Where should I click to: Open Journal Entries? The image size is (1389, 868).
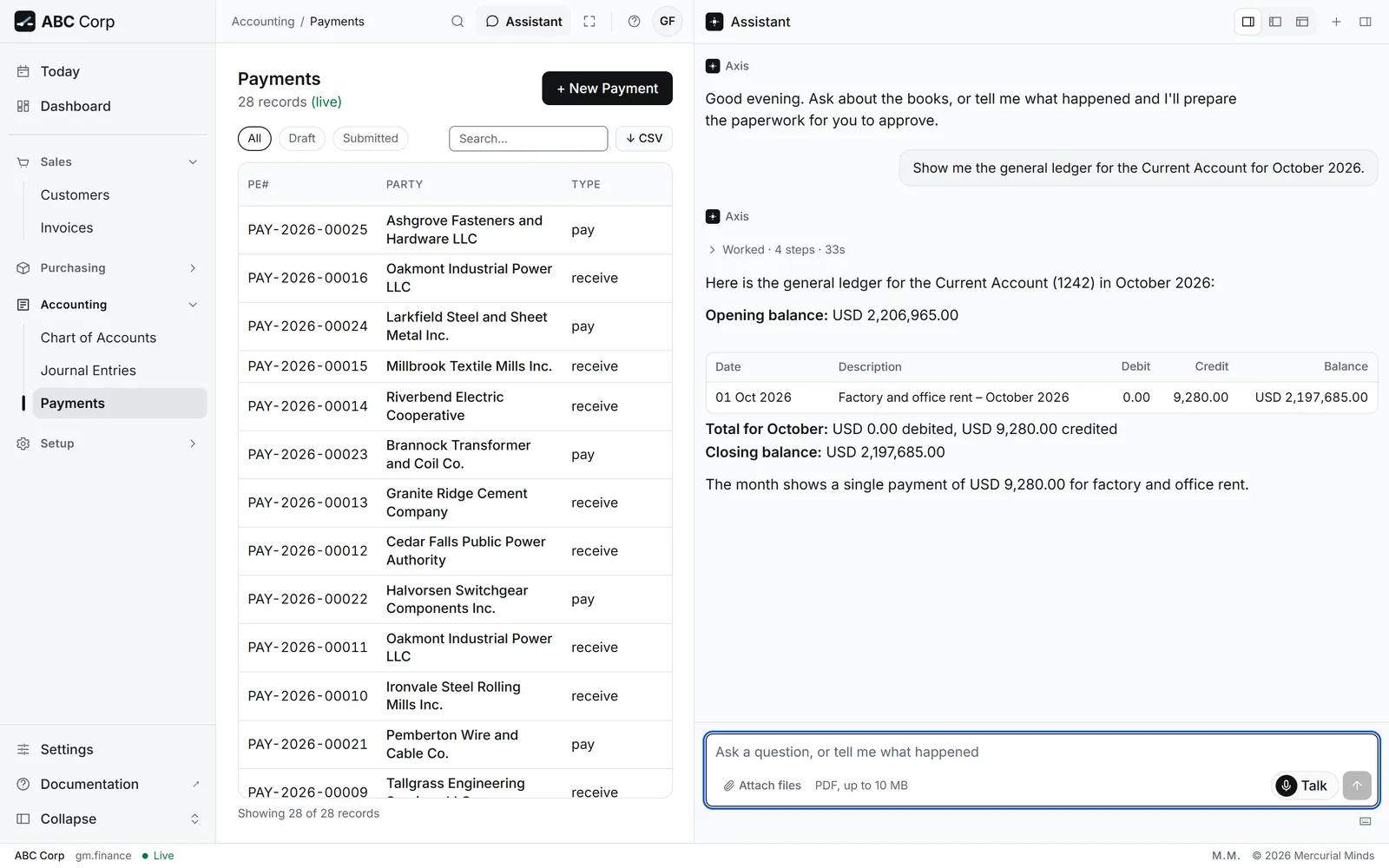point(119,371)
